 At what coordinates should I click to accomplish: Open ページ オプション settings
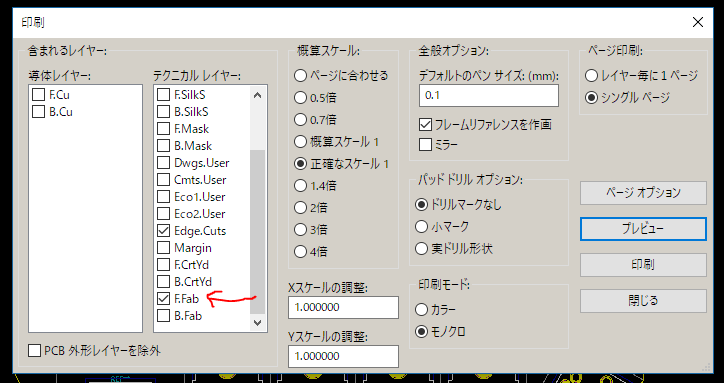coord(643,193)
